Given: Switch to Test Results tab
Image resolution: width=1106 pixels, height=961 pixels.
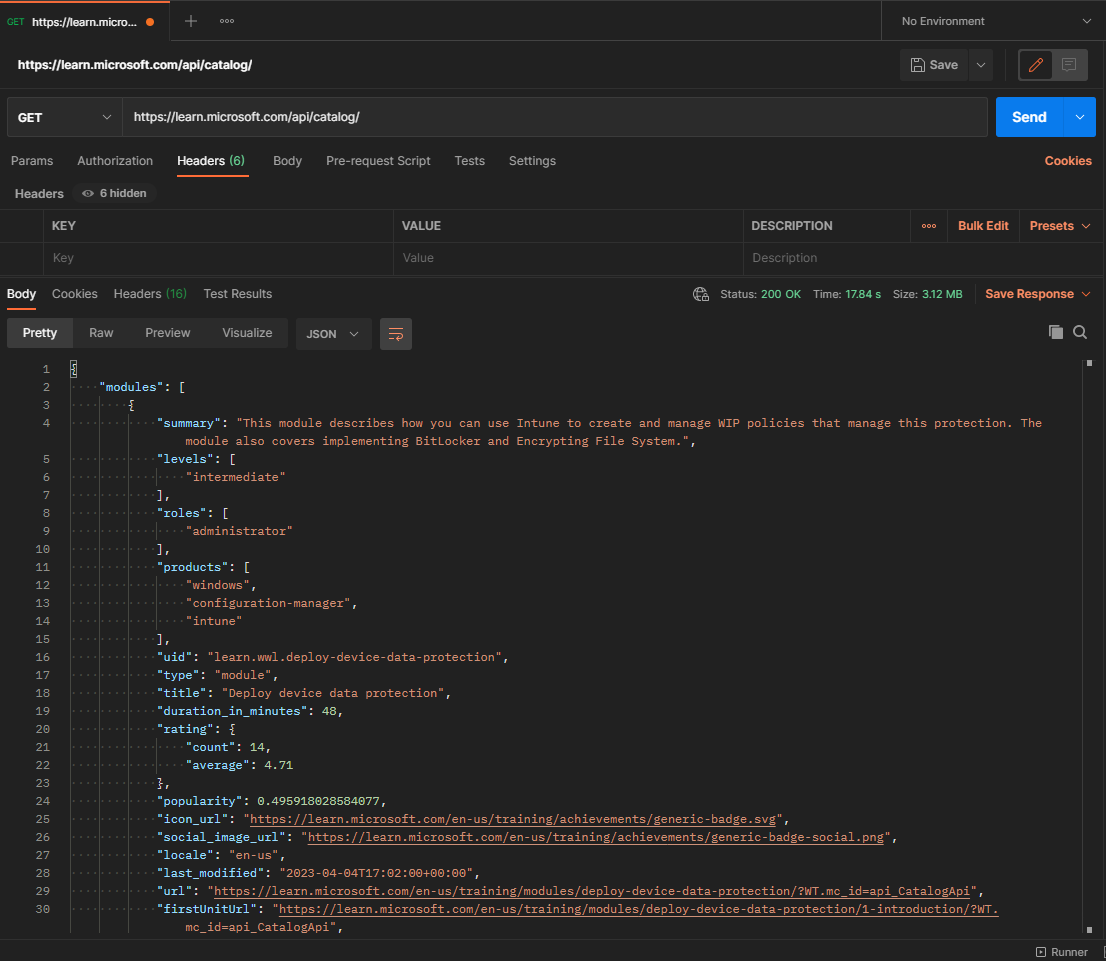Looking at the screenshot, I should click(x=238, y=294).
